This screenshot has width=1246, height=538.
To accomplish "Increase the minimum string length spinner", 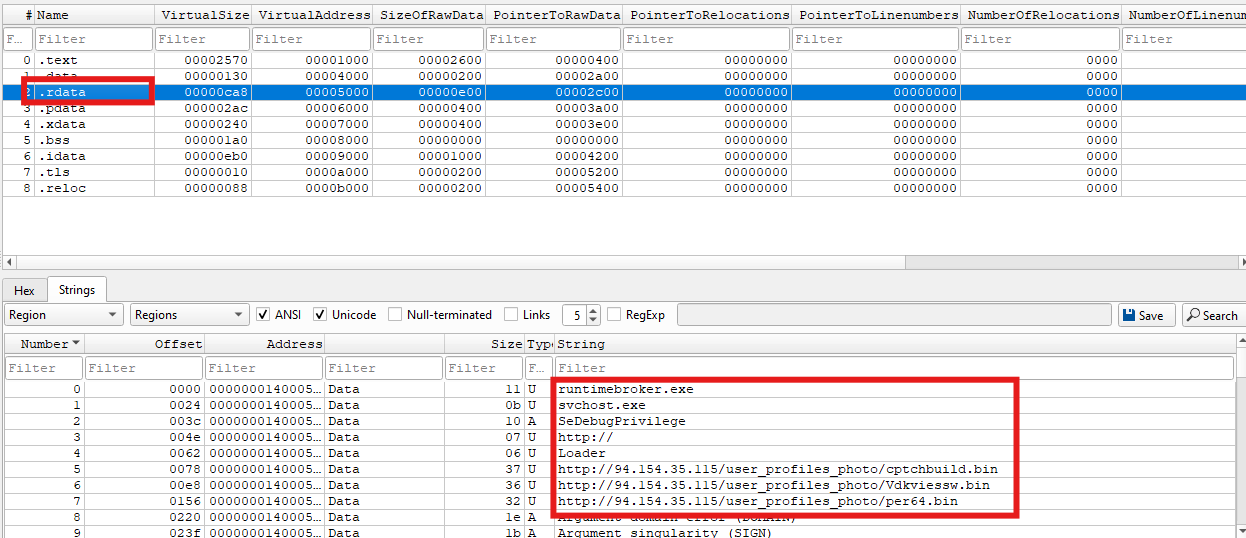I will tap(594, 310).
